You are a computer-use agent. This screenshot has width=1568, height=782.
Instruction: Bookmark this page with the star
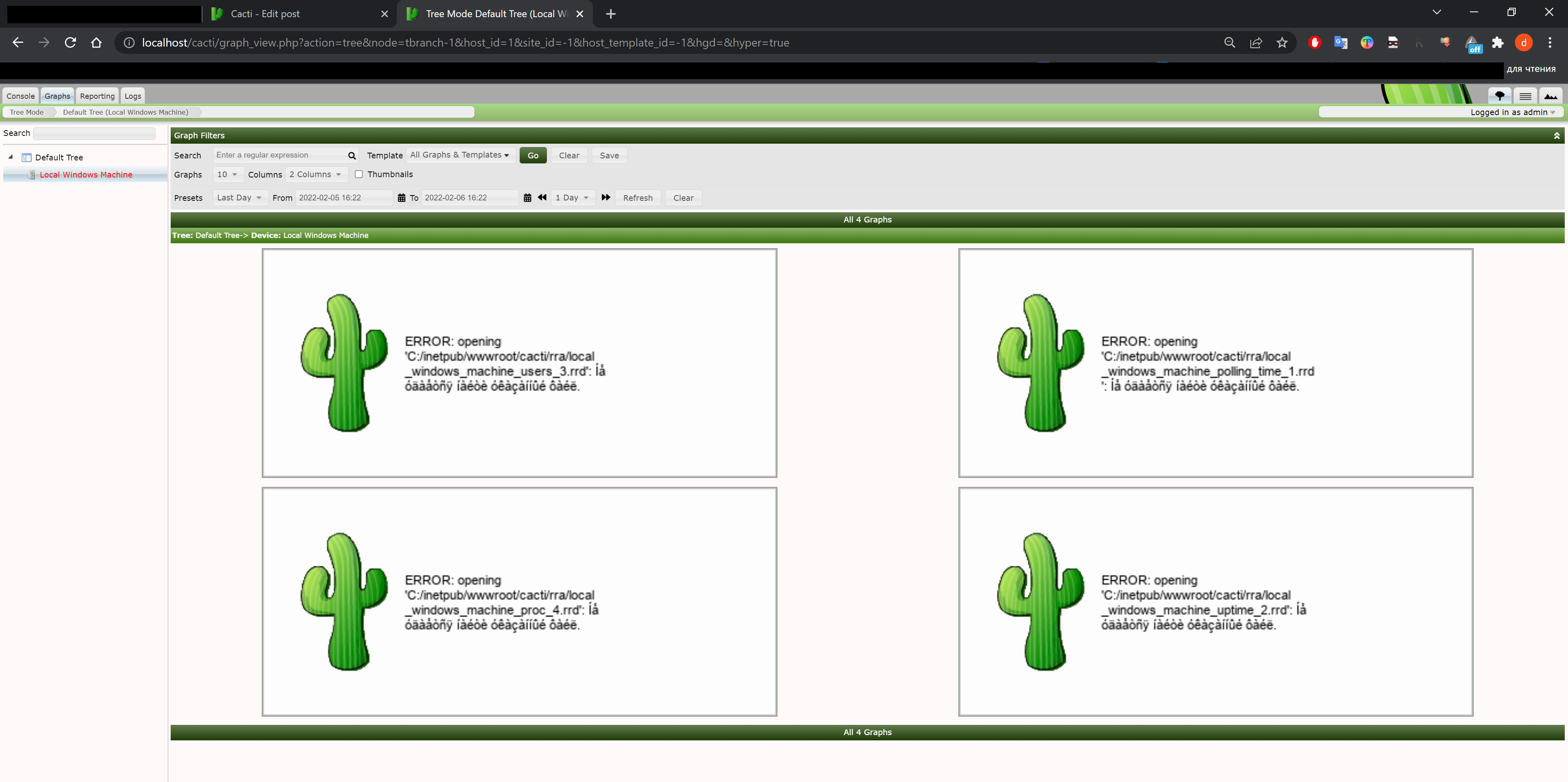coord(1282,42)
